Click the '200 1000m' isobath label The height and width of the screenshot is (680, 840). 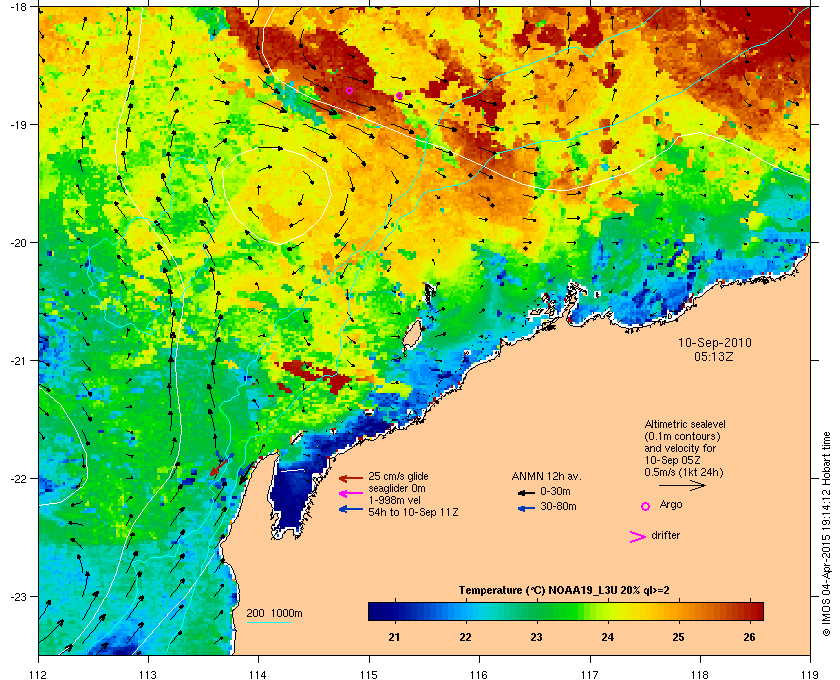[274, 614]
